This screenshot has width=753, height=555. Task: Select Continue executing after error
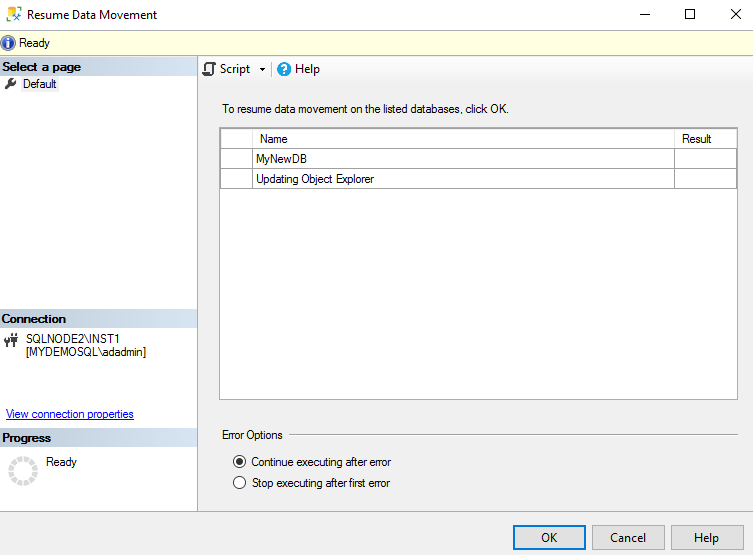pyautogui.click(x=239, y=462)
